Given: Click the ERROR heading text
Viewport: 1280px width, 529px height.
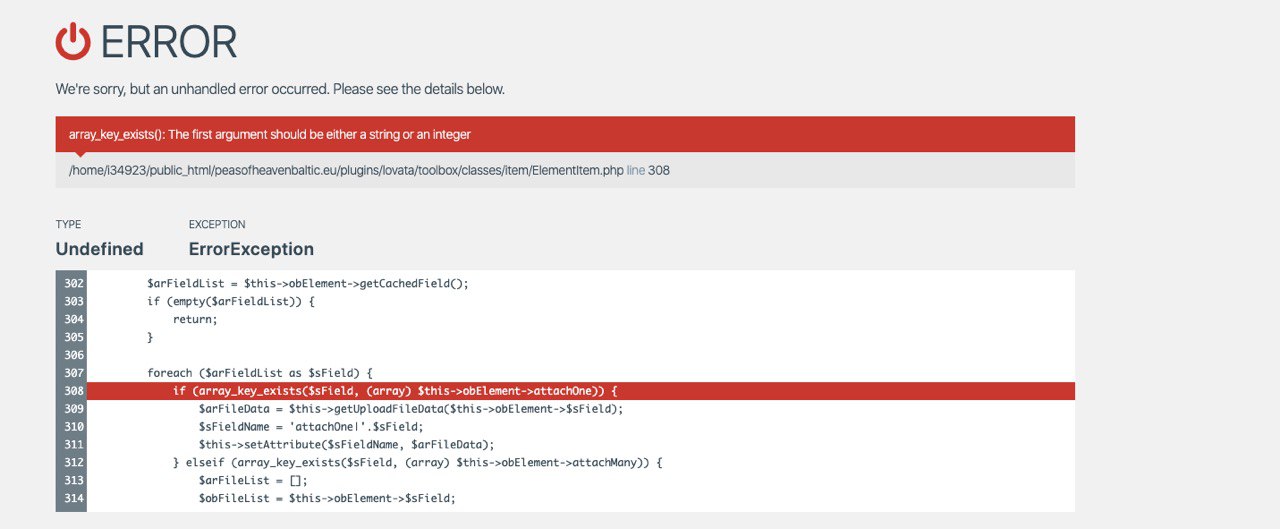Looking at the screenshot, I should [x=169, y=42].
